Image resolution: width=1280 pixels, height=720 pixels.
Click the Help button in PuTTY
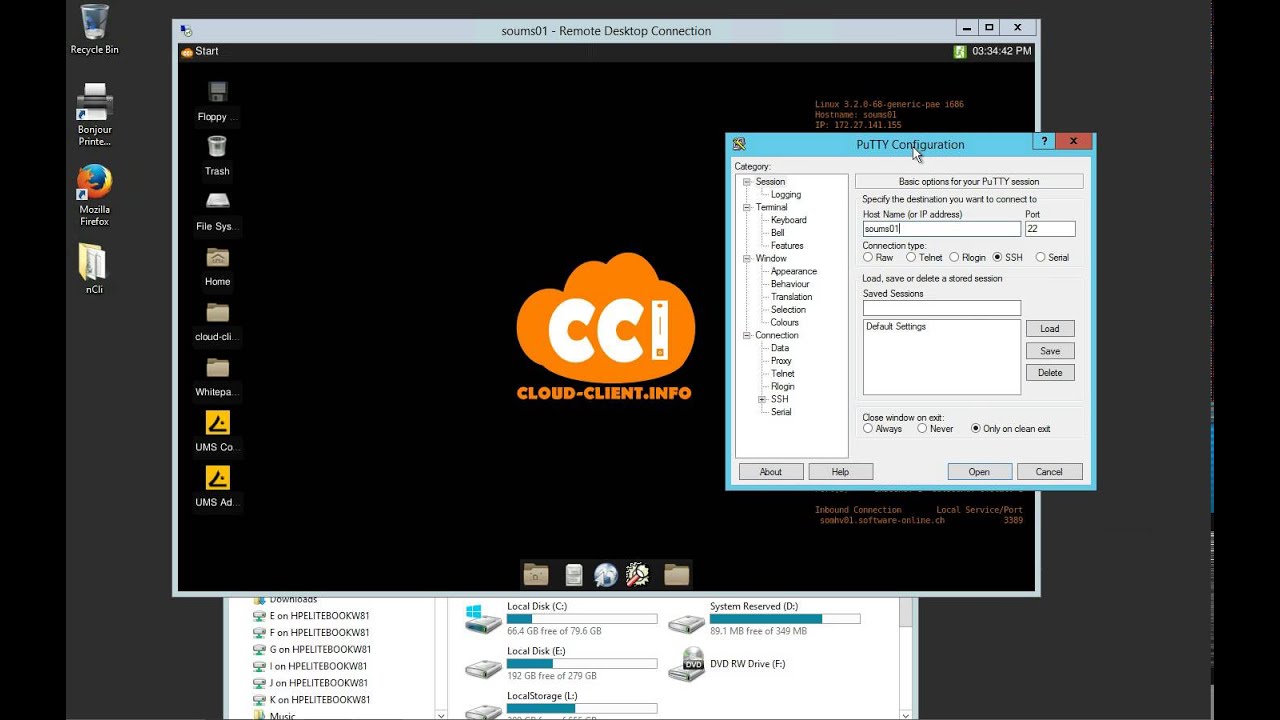[x=840, y=472]
